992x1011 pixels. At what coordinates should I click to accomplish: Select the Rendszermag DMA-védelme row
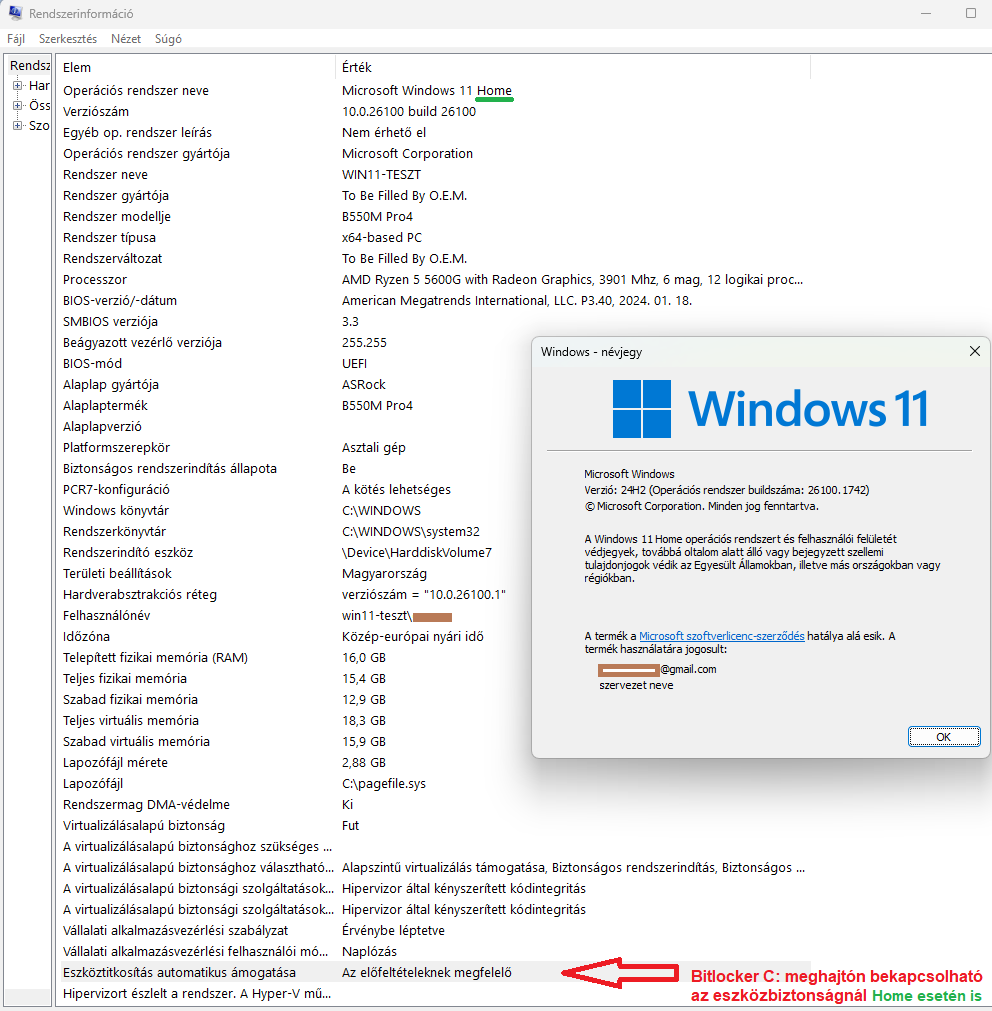pyautogui.click(x=436, y=805)
